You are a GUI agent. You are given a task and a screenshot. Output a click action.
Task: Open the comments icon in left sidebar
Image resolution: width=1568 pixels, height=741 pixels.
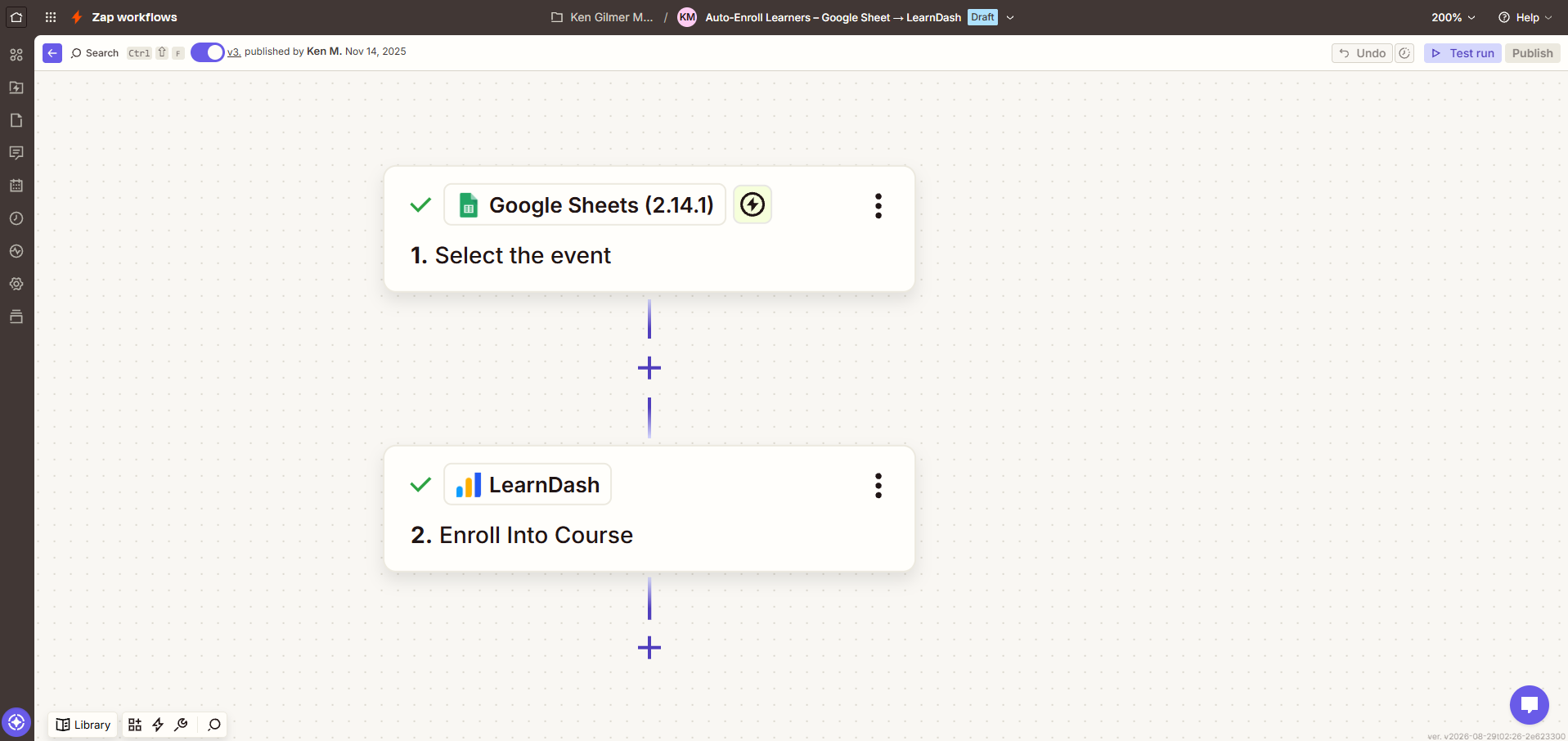pyautogui.click(x=16, y=153)
